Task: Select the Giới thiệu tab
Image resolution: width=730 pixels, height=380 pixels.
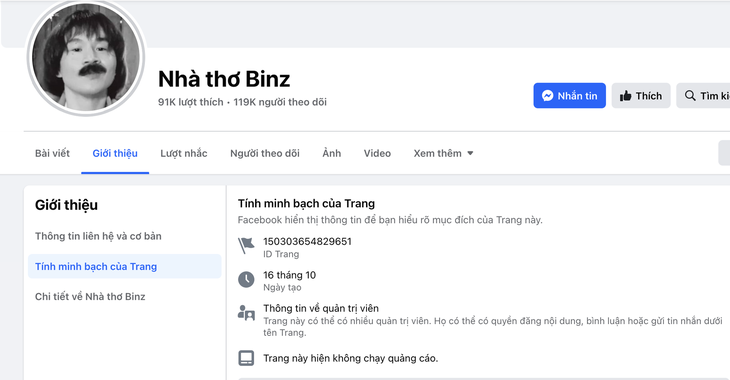Action: tap(115, 153)
